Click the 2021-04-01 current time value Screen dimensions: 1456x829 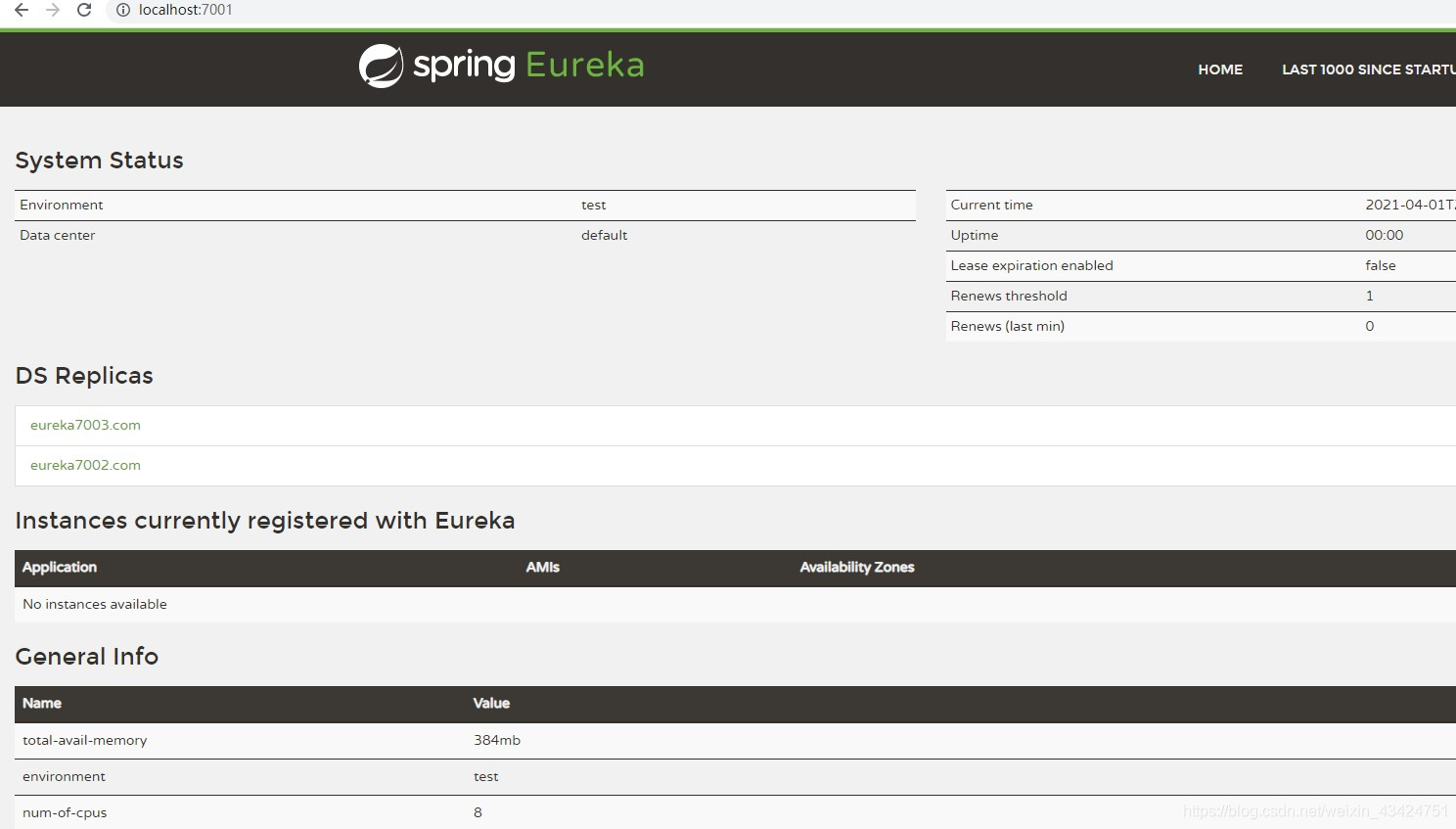pos(1410,205)
